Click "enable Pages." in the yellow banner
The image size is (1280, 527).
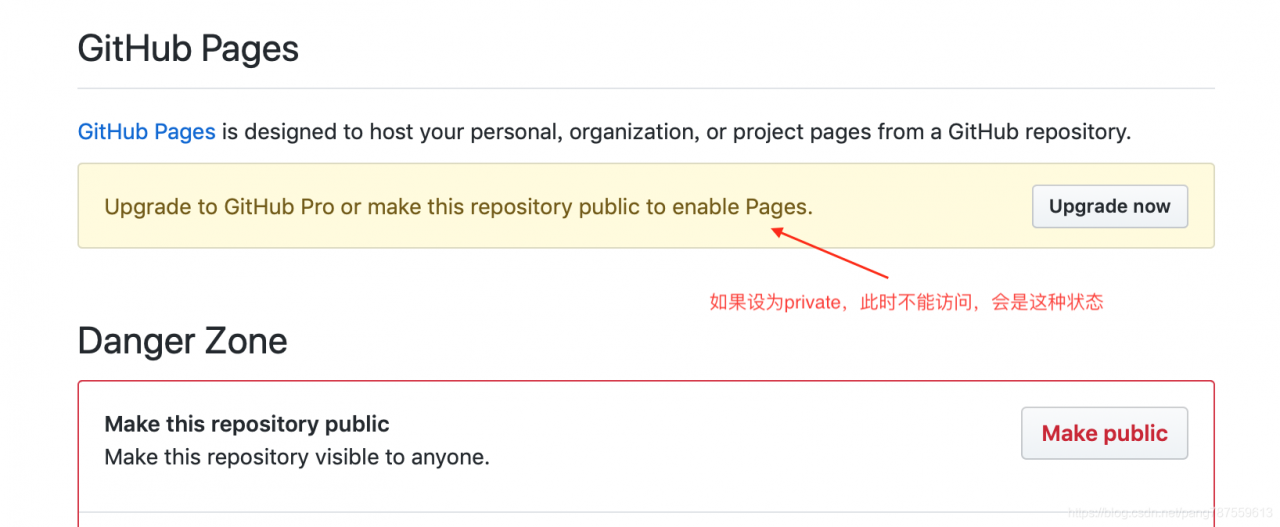coord(742,207)
